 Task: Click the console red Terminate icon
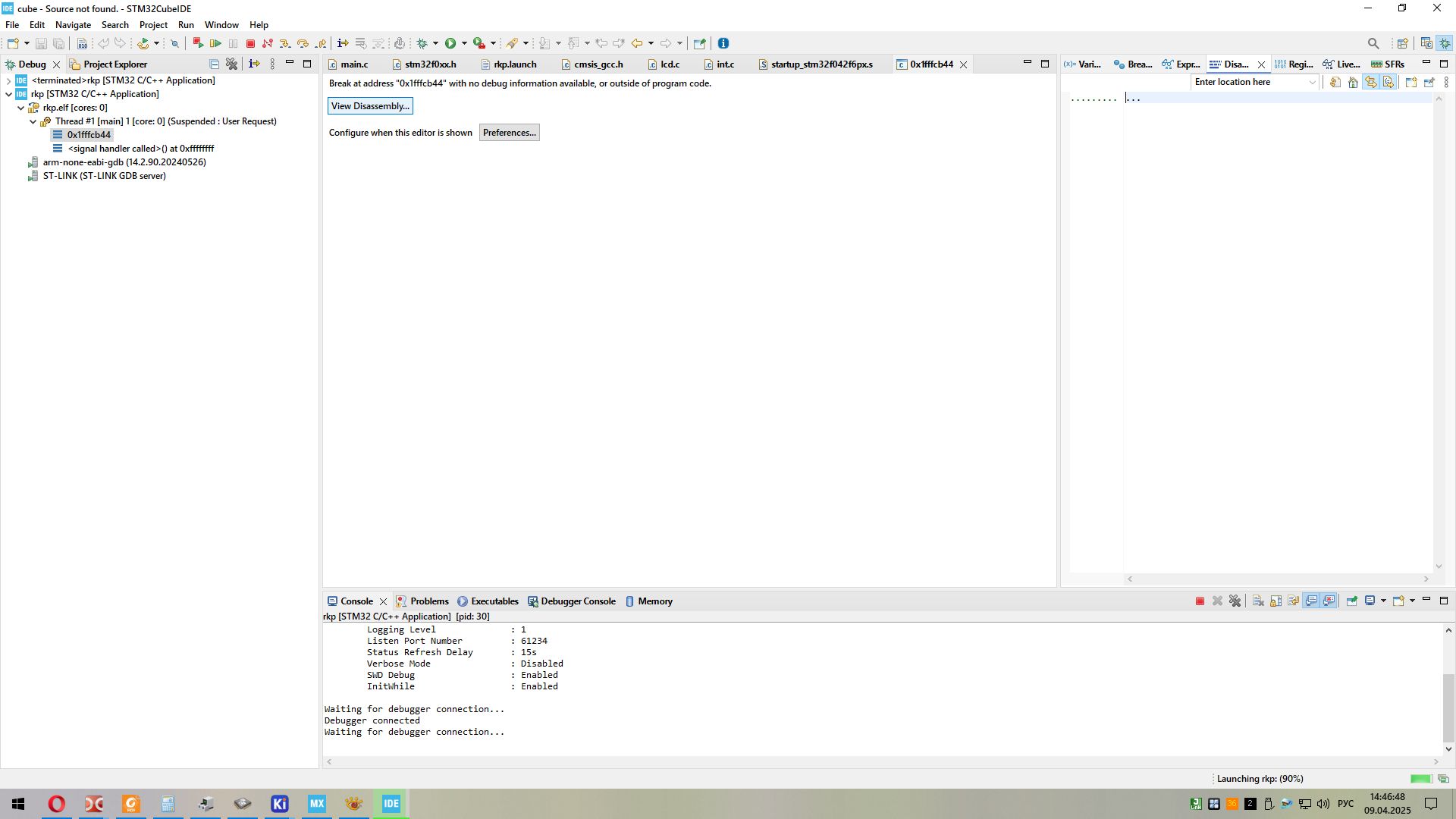(1200, 601)
